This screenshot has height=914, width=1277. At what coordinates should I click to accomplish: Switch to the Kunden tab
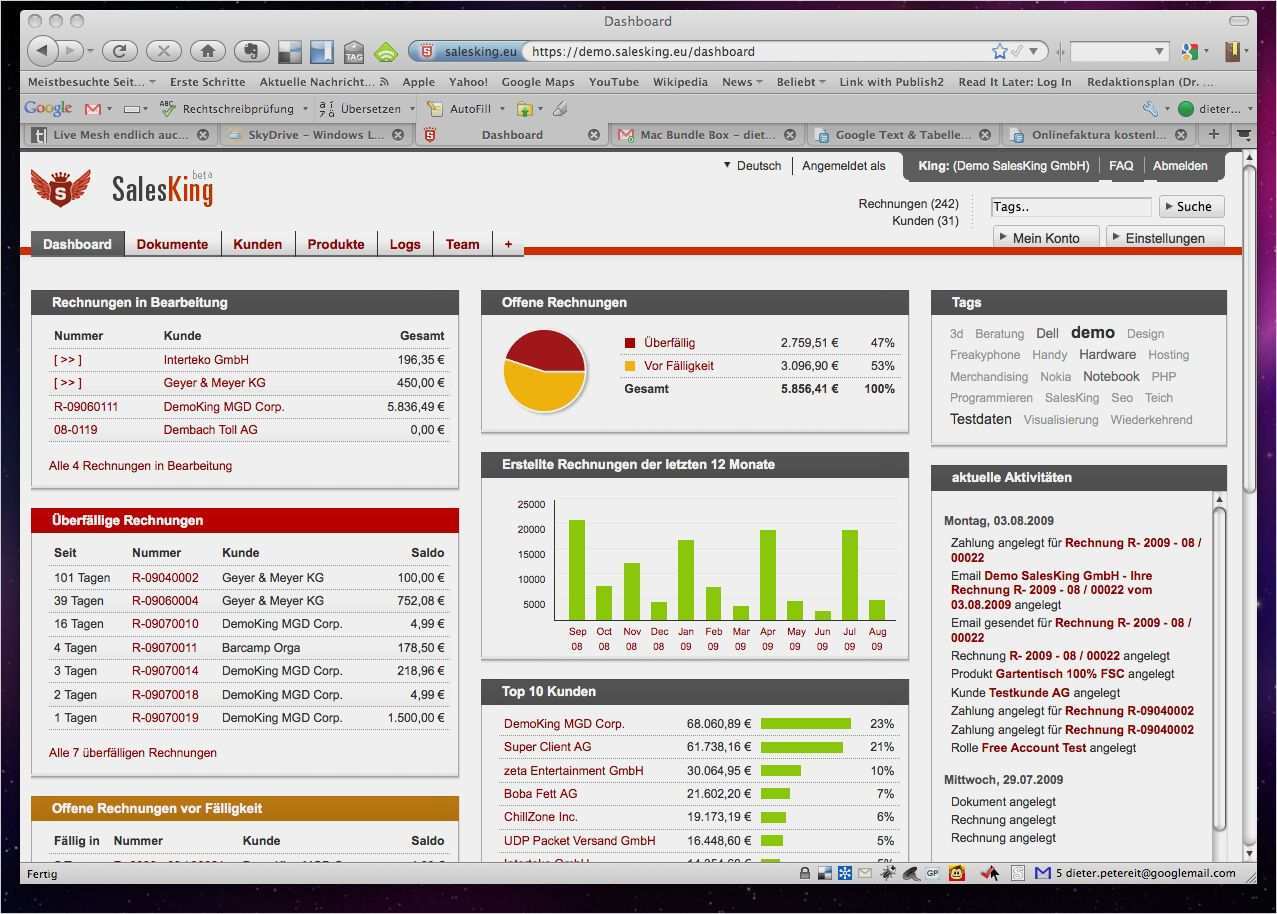257,244
